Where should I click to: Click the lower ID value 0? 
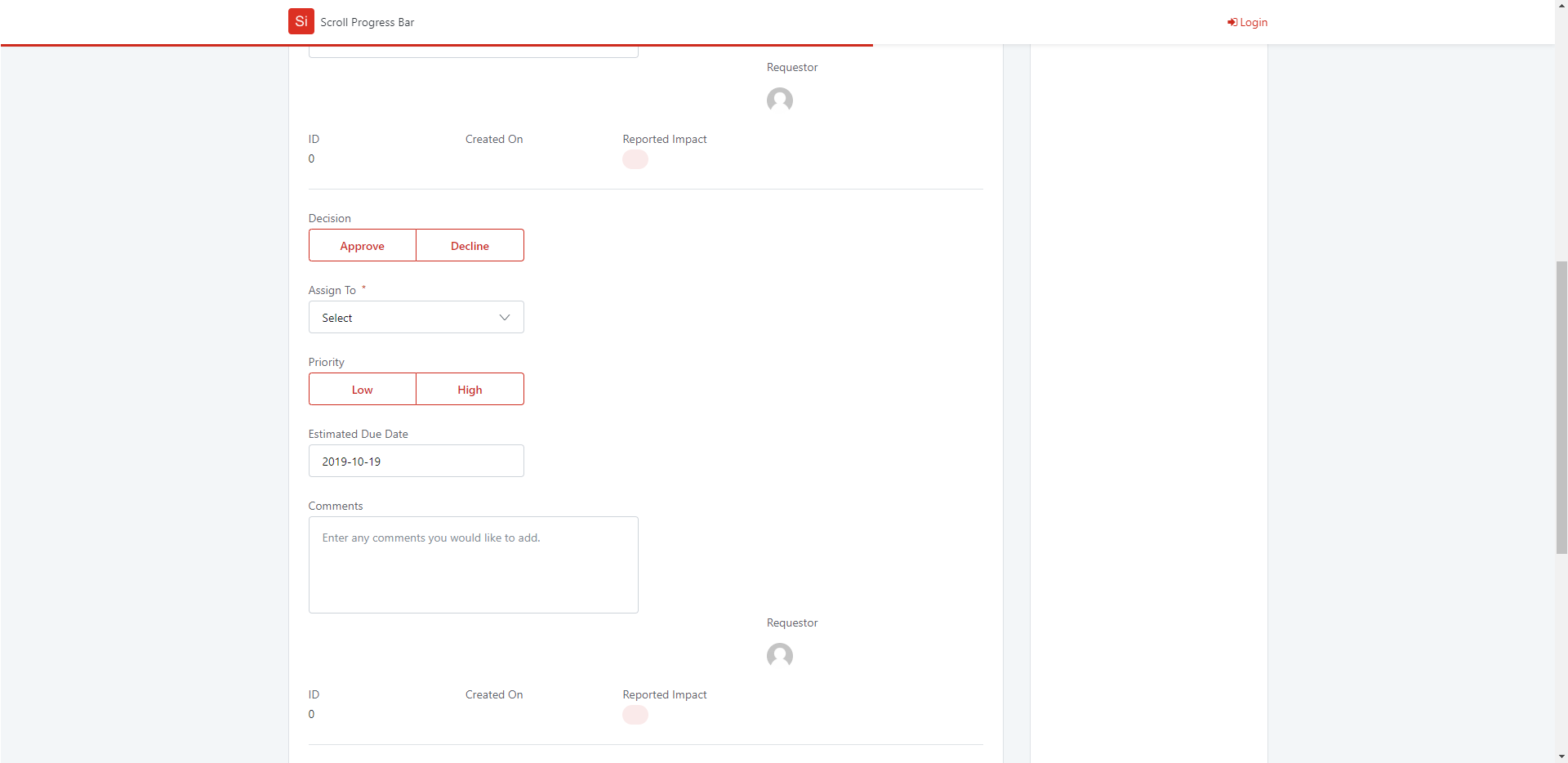click(x=311, y=714)
